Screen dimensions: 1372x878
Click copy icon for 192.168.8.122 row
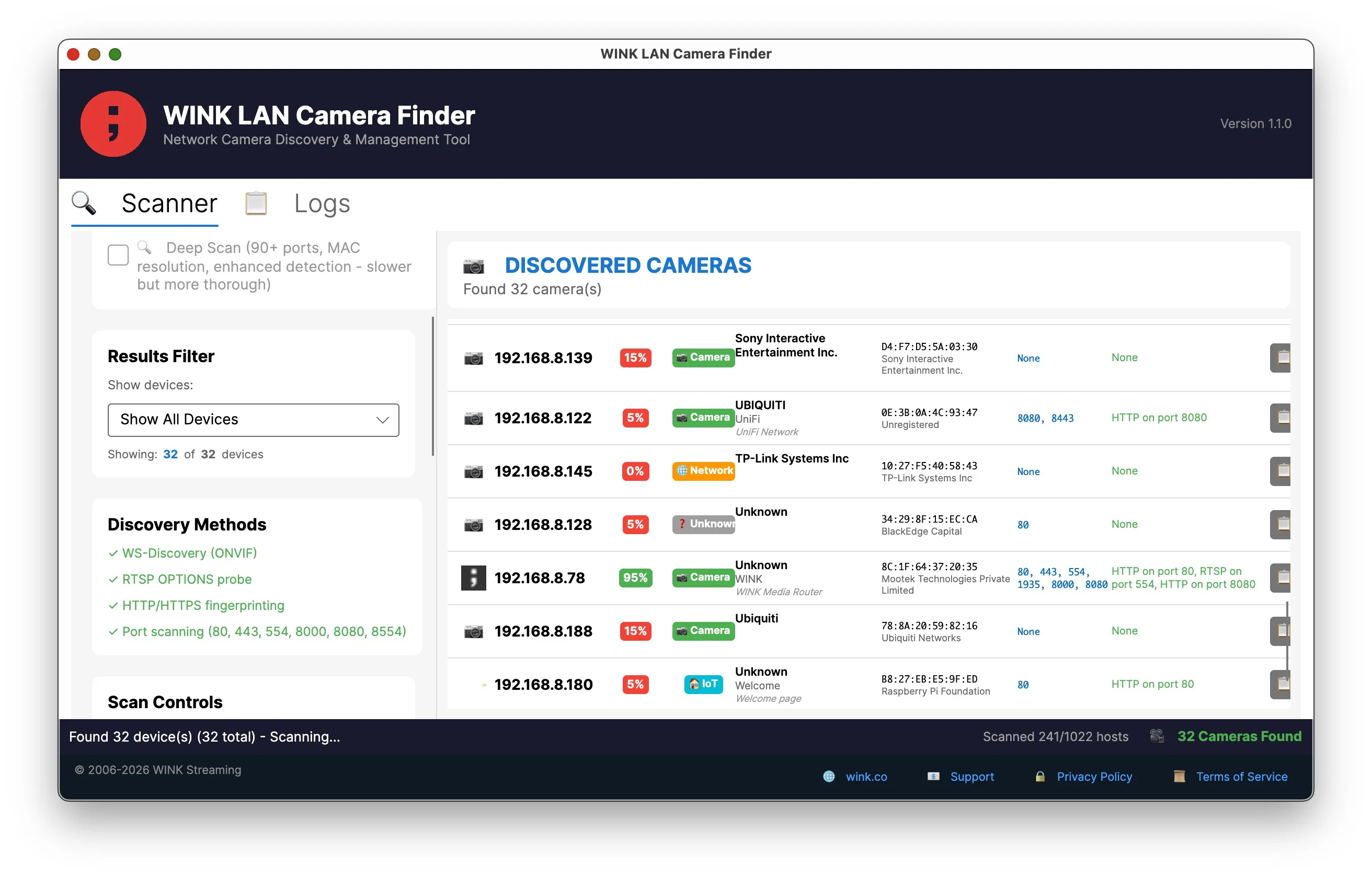tap(1282, 418)
